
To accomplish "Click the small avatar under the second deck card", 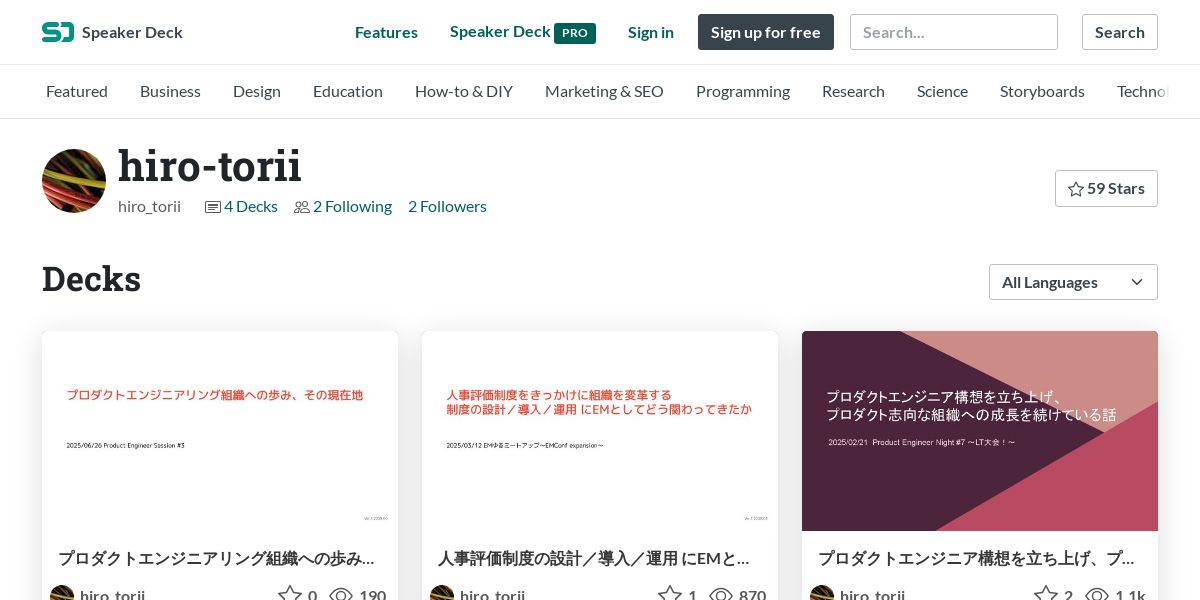I will click(x=442, y=593).
